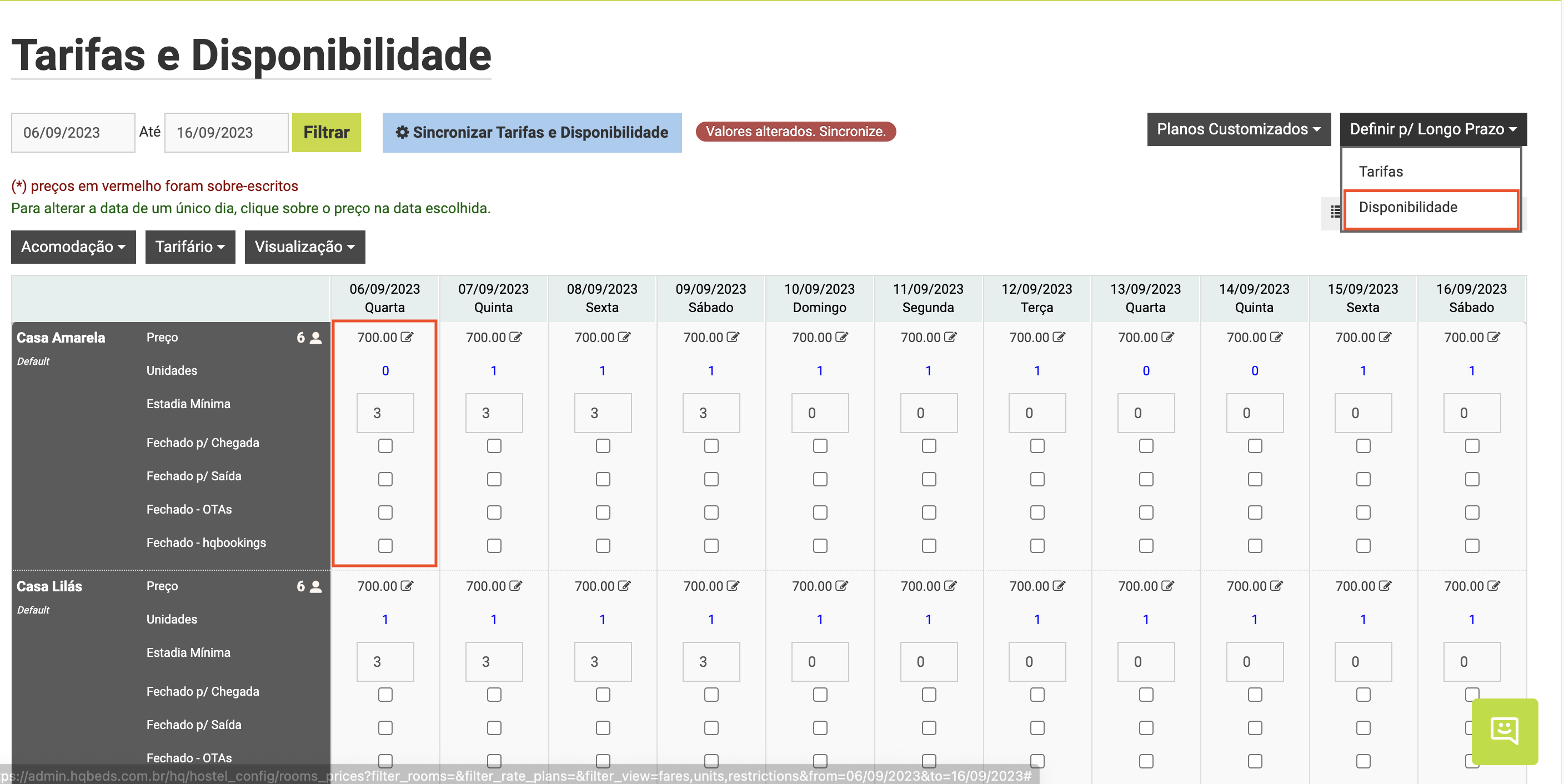Open the Acomodação dropdown

73,247
